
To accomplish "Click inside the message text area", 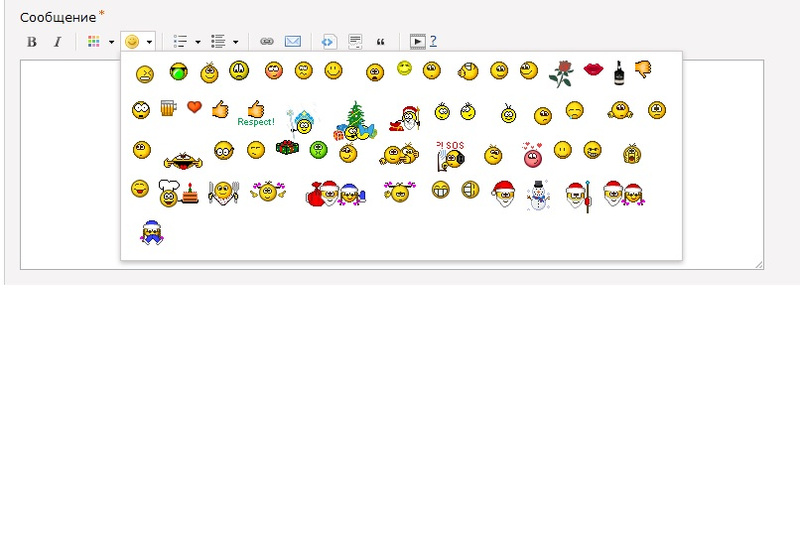I will click(x=70, y=164).
